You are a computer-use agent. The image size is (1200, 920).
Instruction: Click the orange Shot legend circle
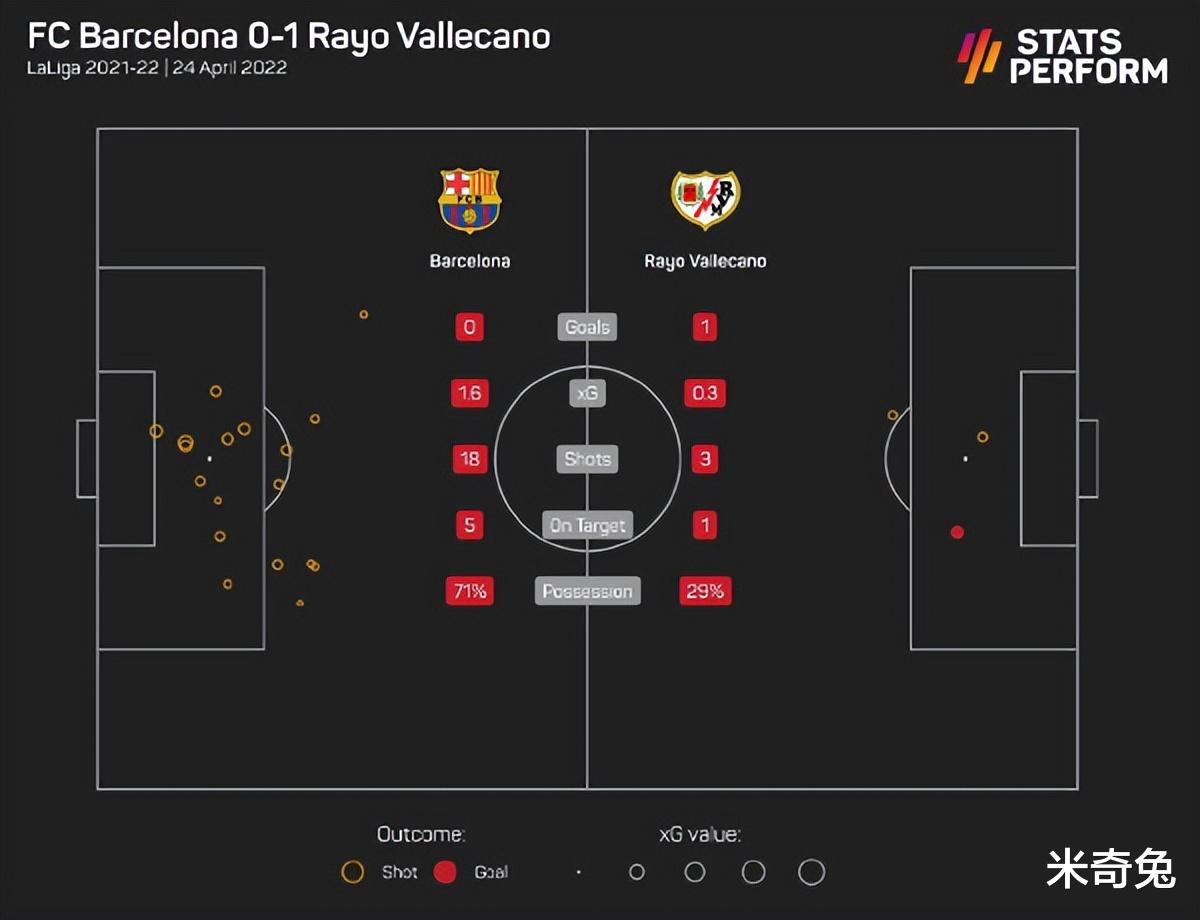[352, 872]
